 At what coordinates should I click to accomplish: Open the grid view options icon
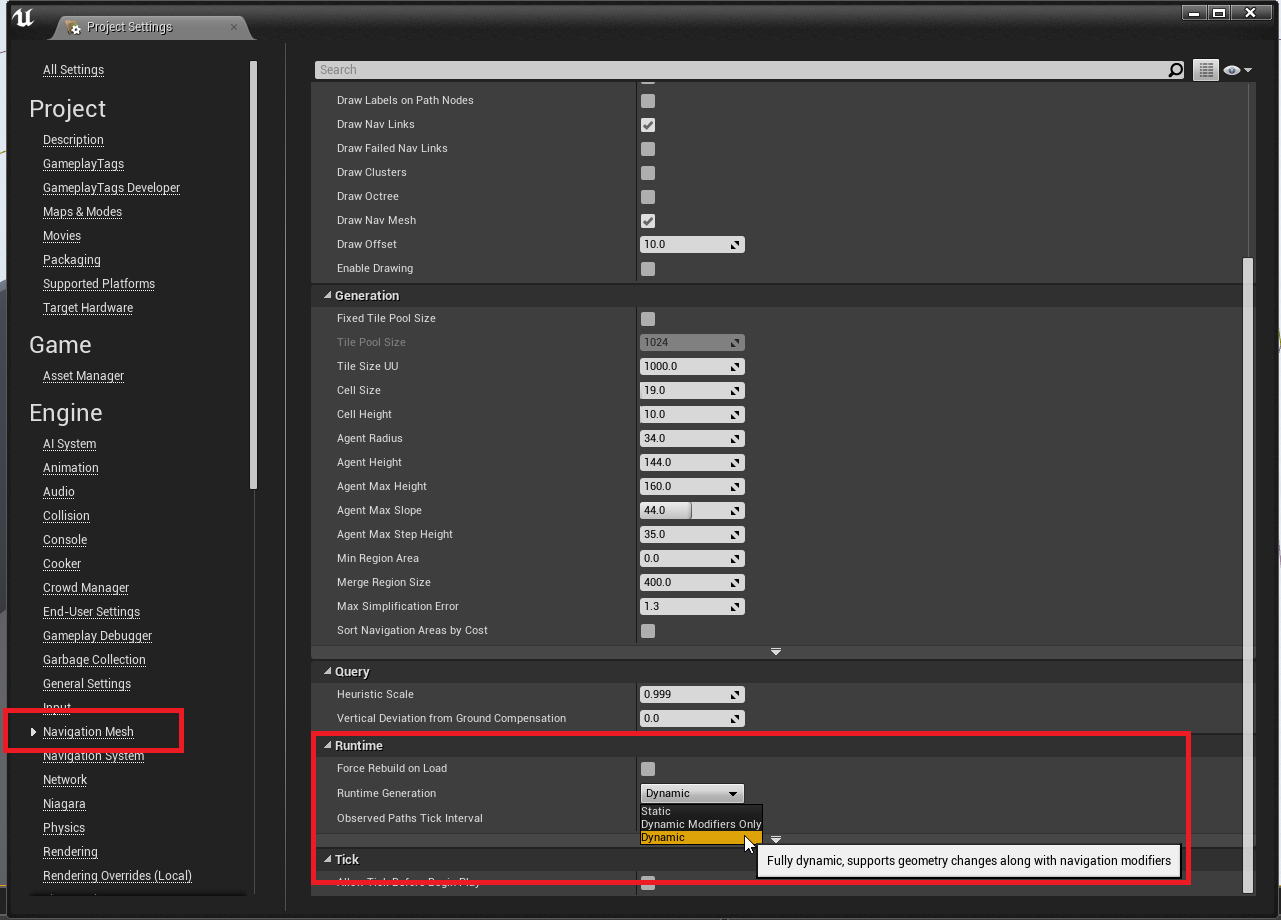[1206, 70]
